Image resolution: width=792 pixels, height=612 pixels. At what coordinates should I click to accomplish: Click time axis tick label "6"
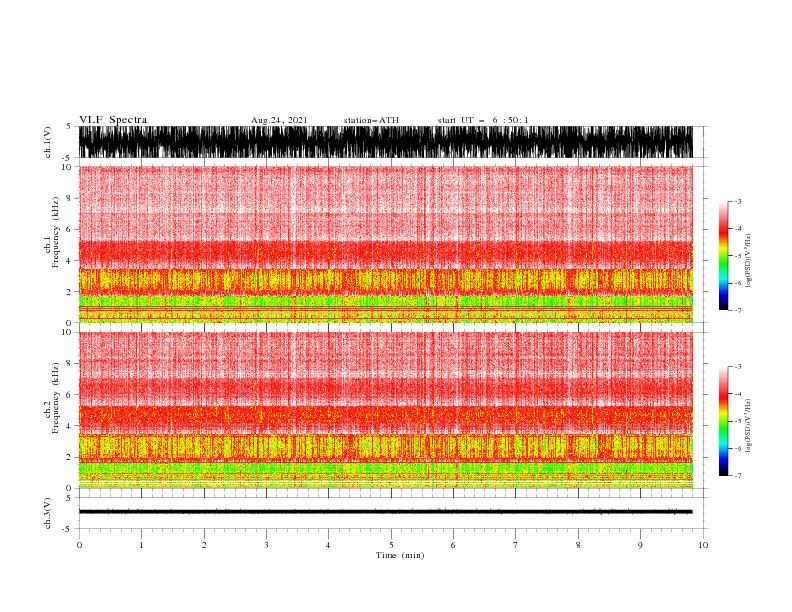(x=453, y=545)
